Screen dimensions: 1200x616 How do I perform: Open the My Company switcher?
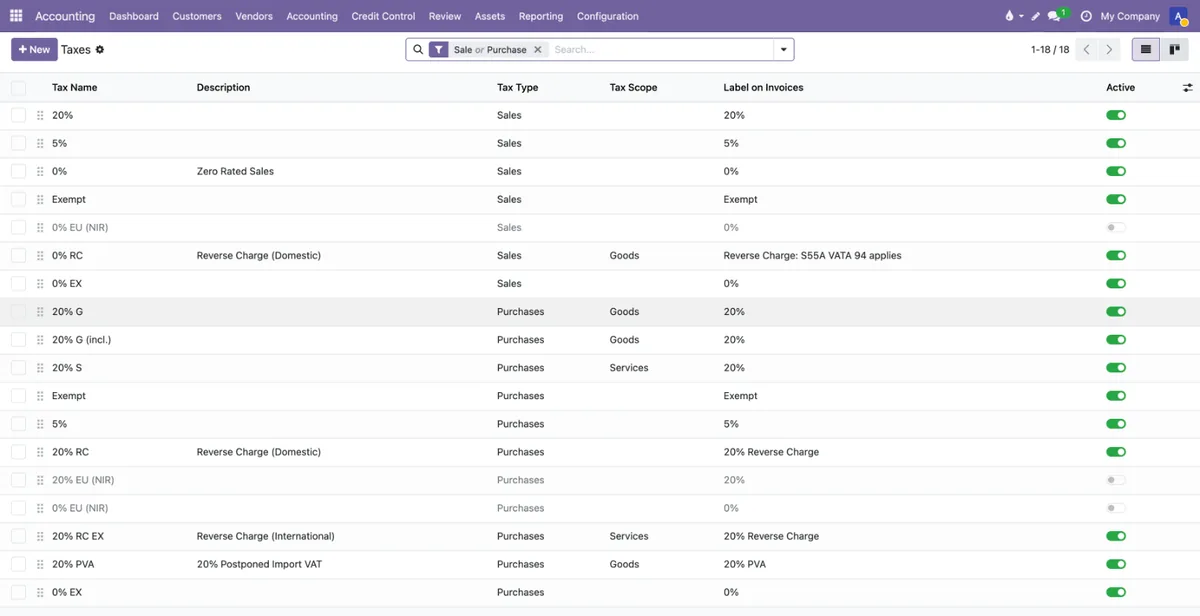(x=1130, y=16)
